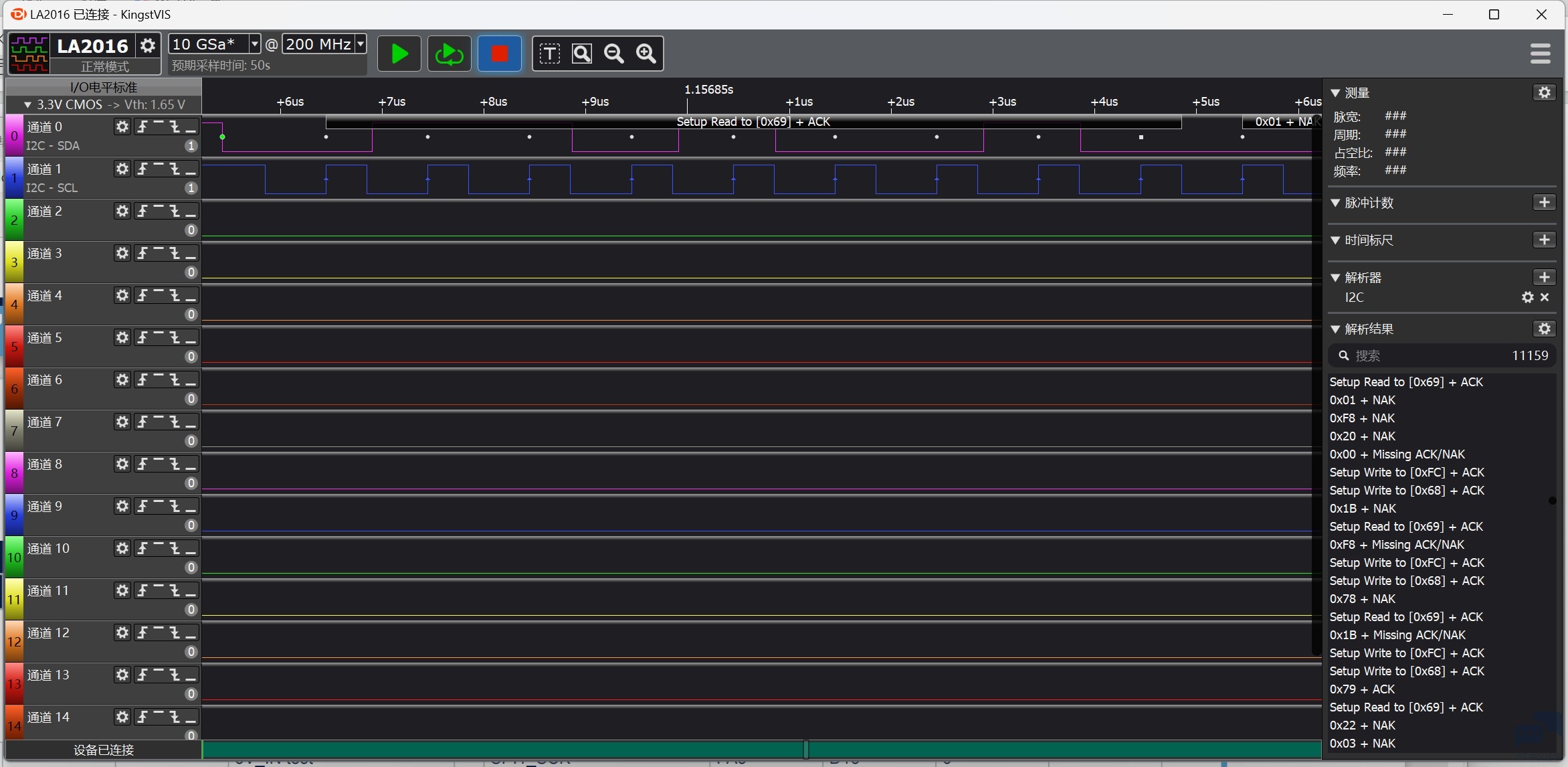Click the waveform logo icon beside LA2016
Screen dimensions: 1568x767
click(29, 54)
